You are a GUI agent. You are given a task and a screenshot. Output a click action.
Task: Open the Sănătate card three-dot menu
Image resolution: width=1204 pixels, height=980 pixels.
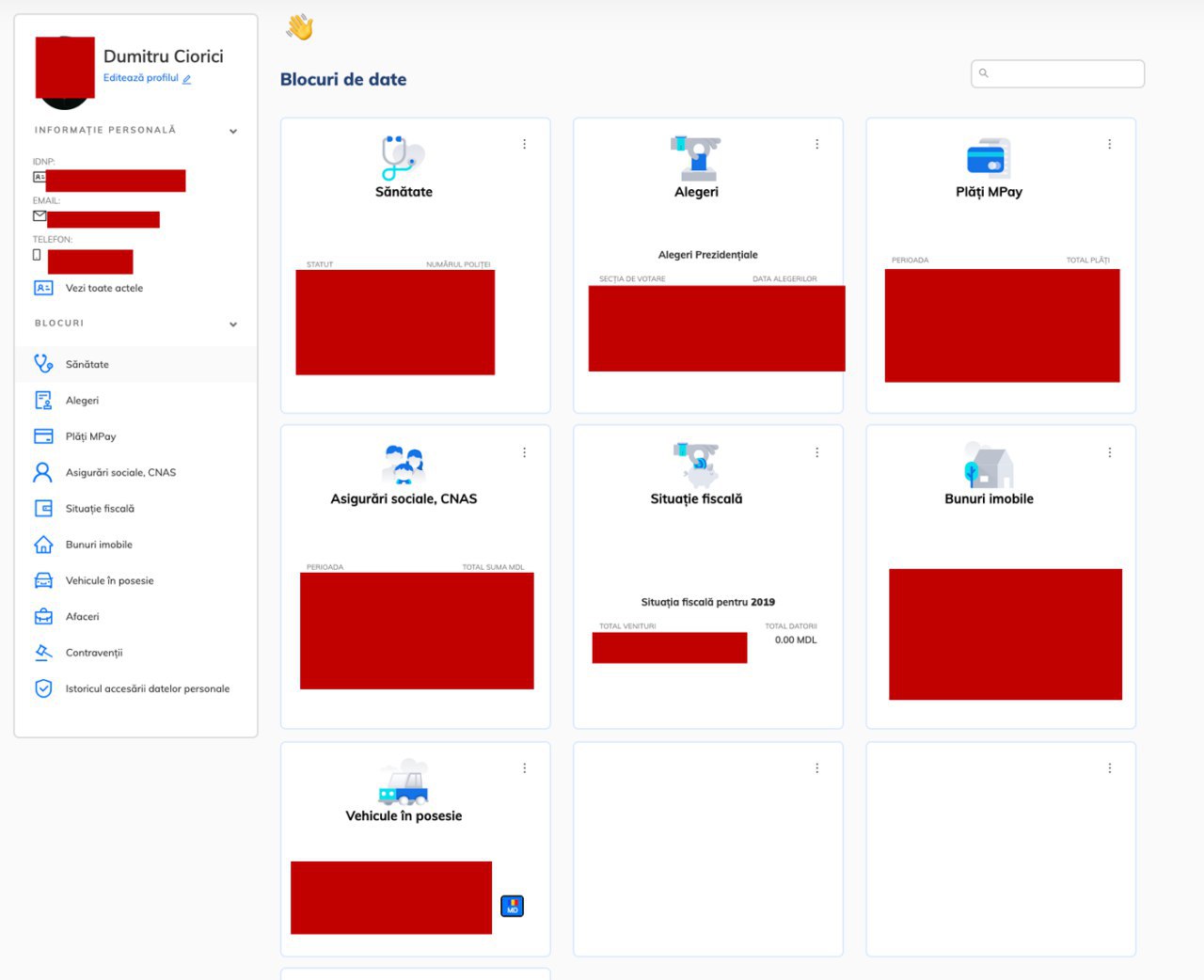(x=525, y=144)
